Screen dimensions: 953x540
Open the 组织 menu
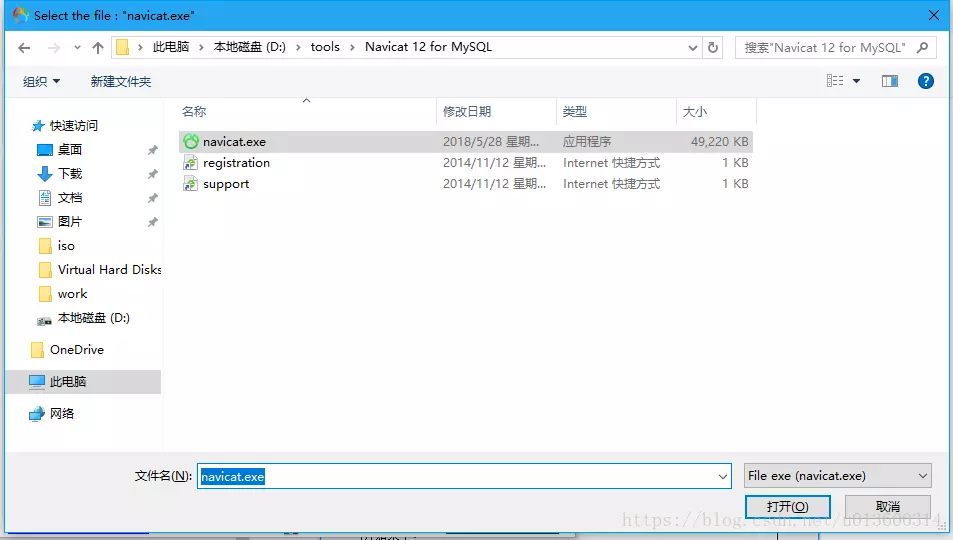tap(41, 81)
